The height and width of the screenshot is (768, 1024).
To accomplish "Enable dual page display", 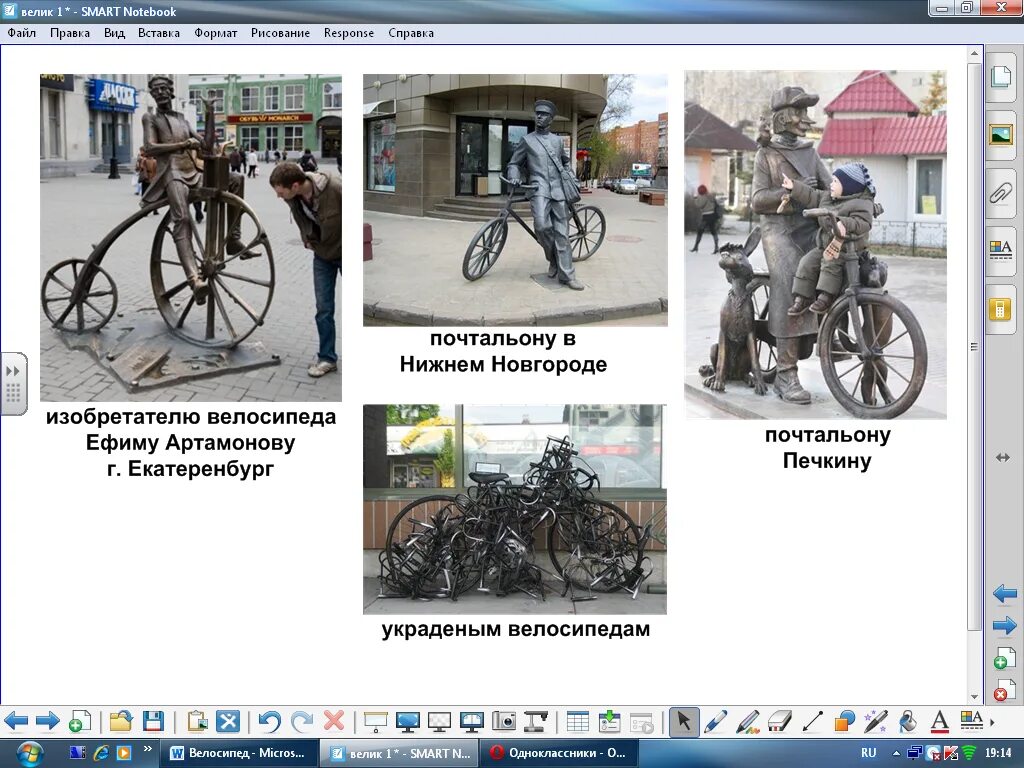I will click(472, 722).
